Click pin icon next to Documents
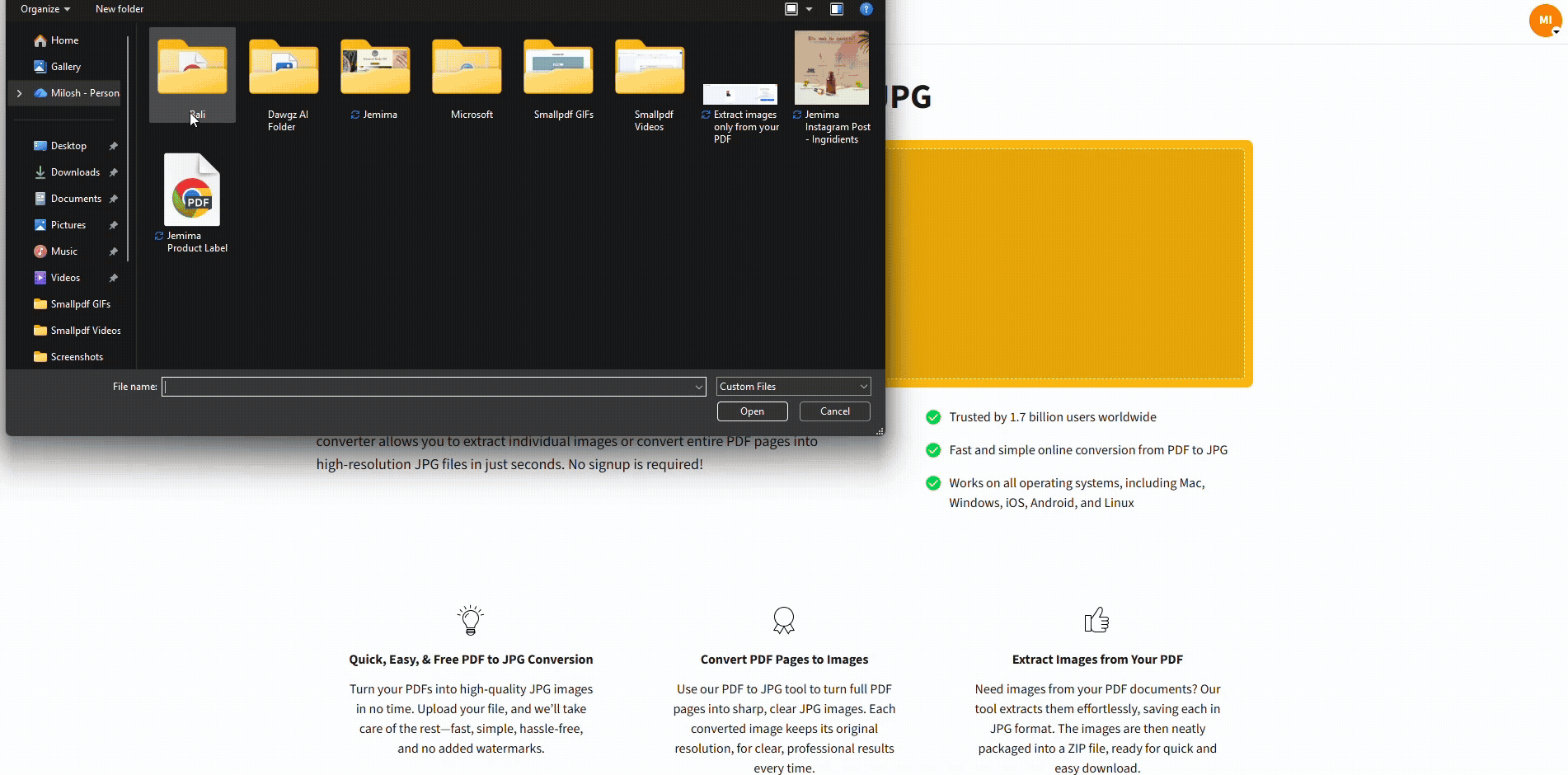Screen dimensions: 1568x775 click(114, 199)
